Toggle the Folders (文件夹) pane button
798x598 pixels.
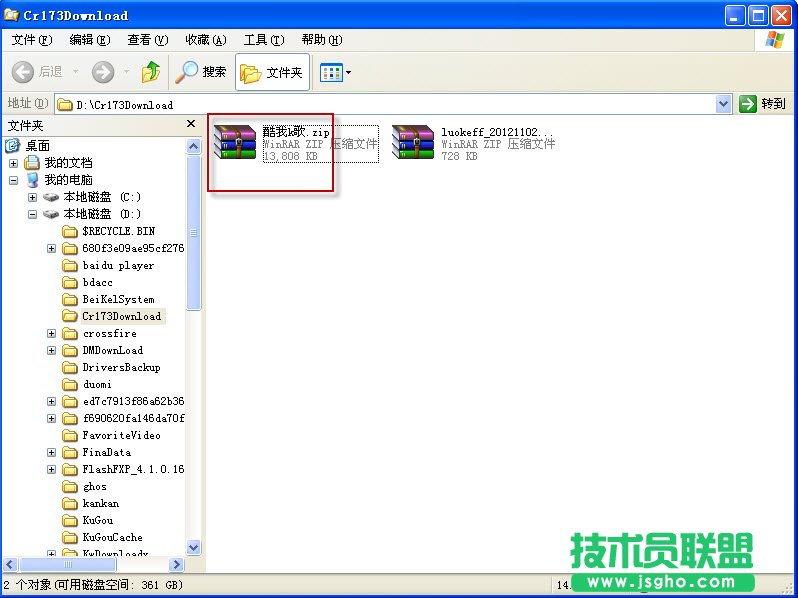(x=272, y=72)
